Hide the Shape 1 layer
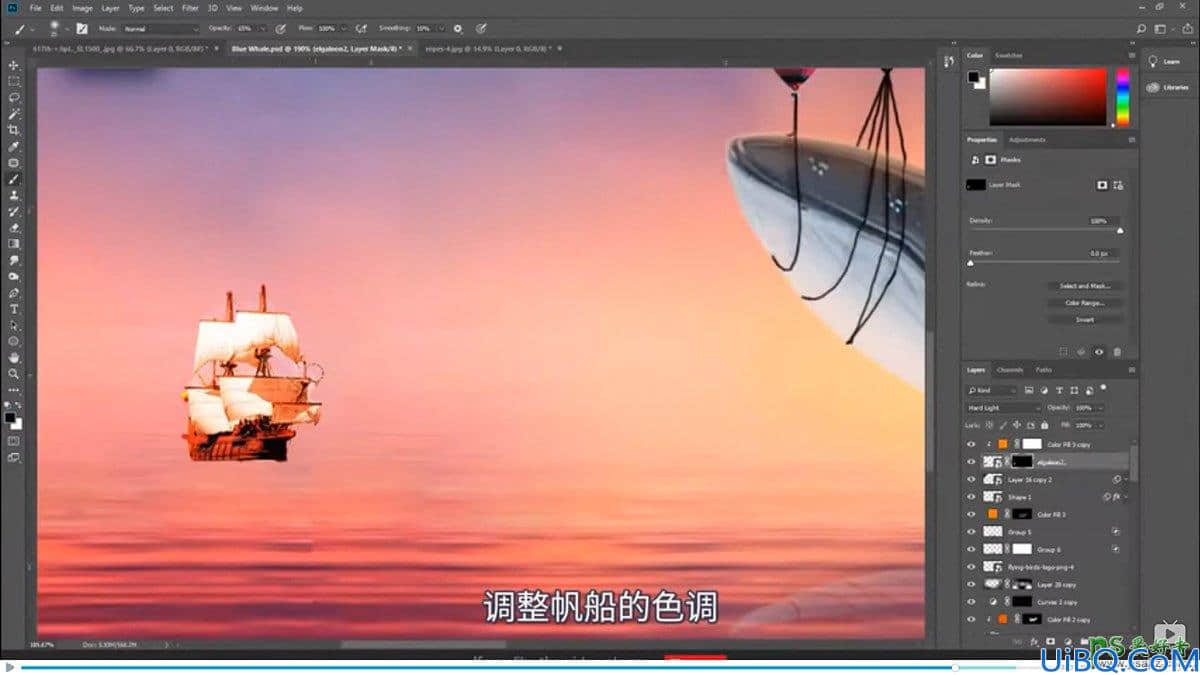Image resolution: width=1200 pixels, height=675 pixels. 970,497
